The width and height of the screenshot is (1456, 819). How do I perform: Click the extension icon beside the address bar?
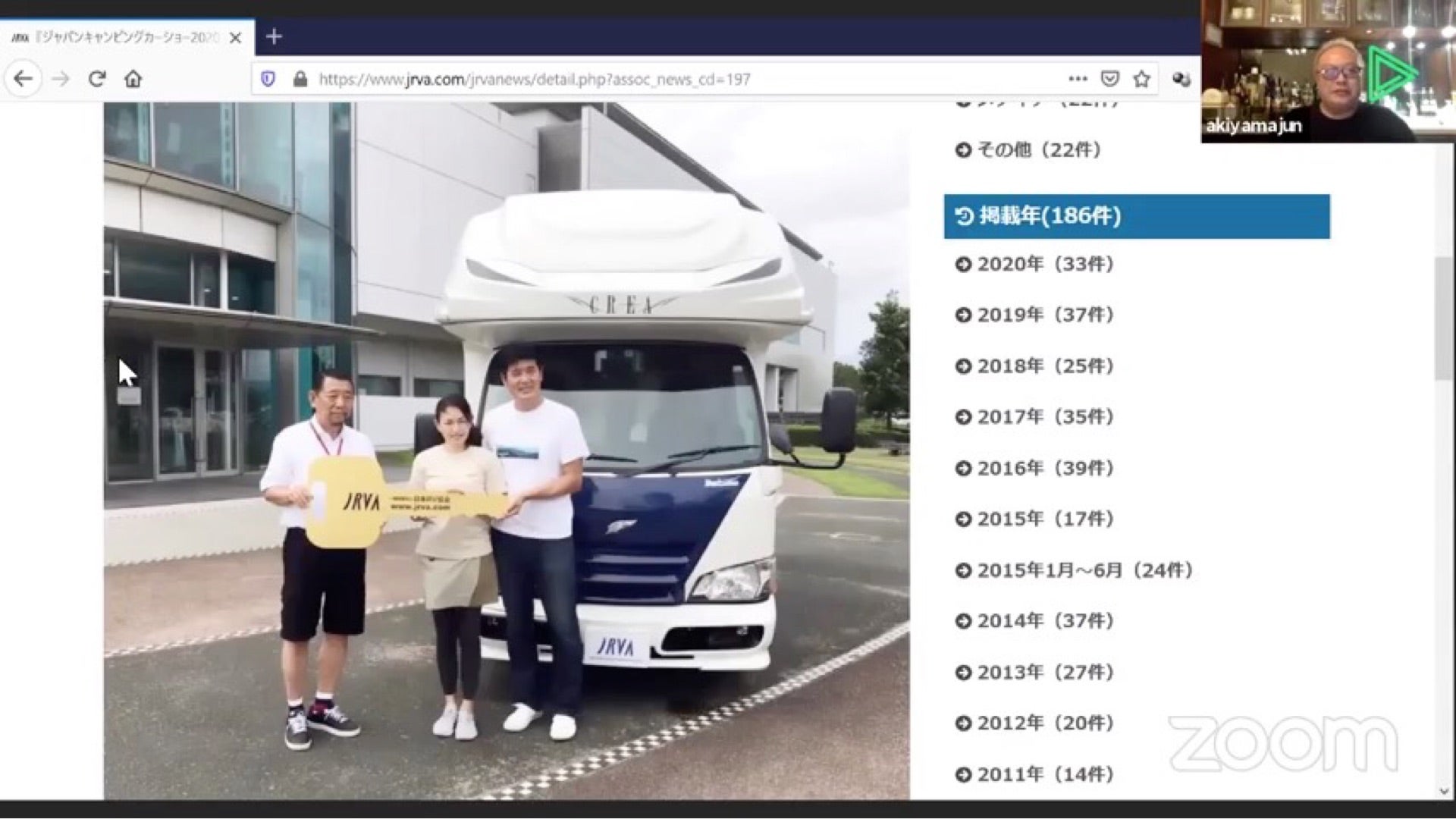tap(1181, 79)
